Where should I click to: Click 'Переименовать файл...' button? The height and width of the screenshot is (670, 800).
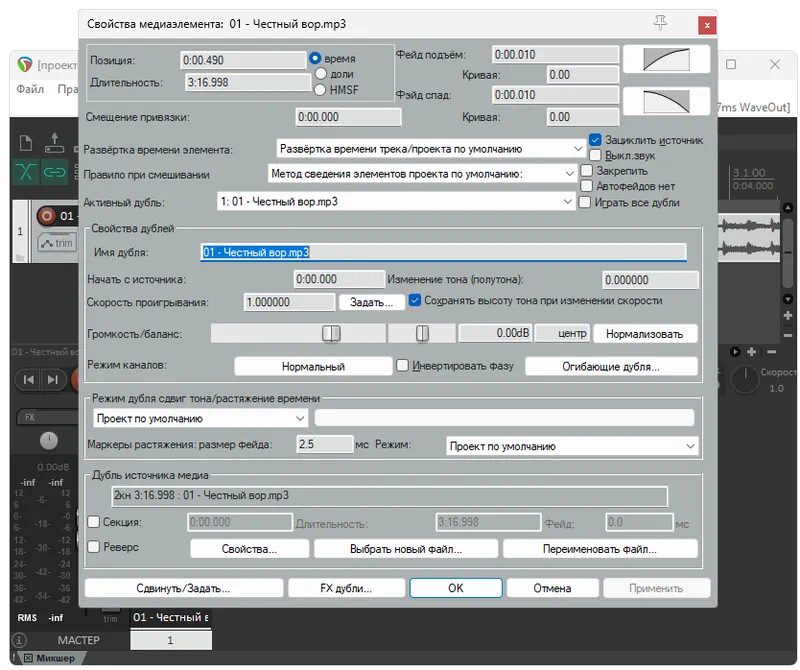600,549
